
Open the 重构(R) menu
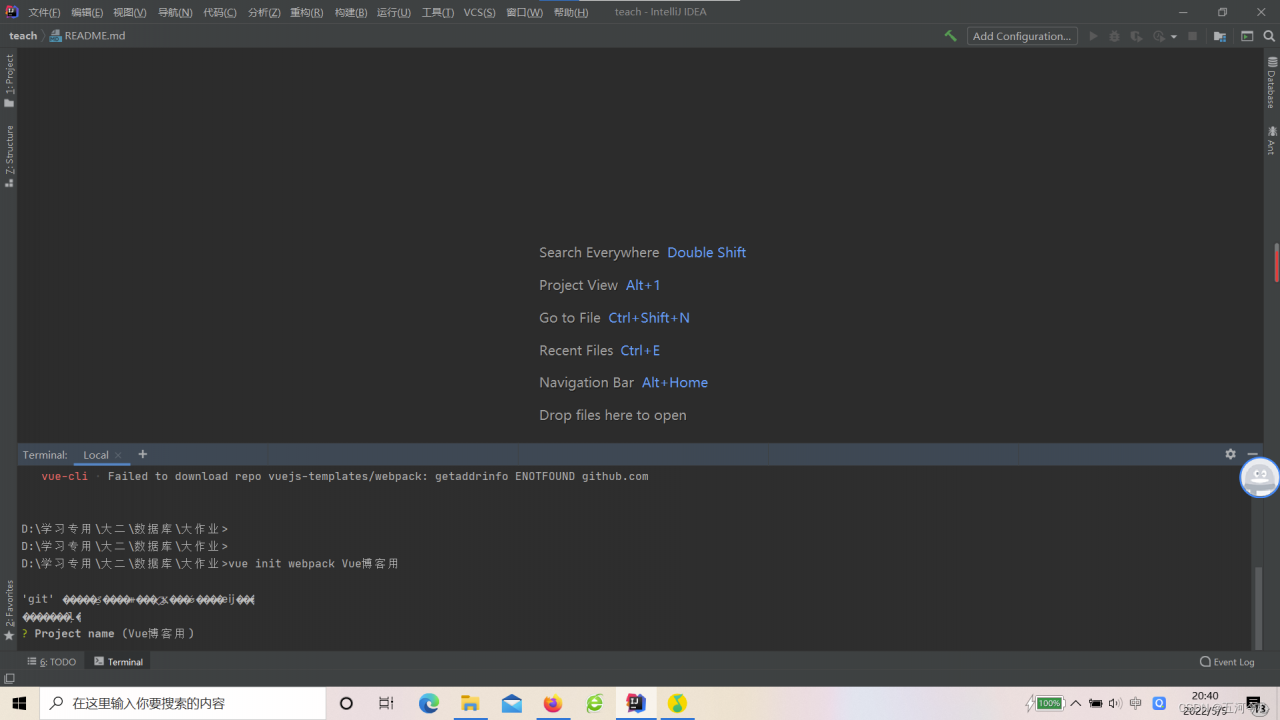(x=307, y=12)
